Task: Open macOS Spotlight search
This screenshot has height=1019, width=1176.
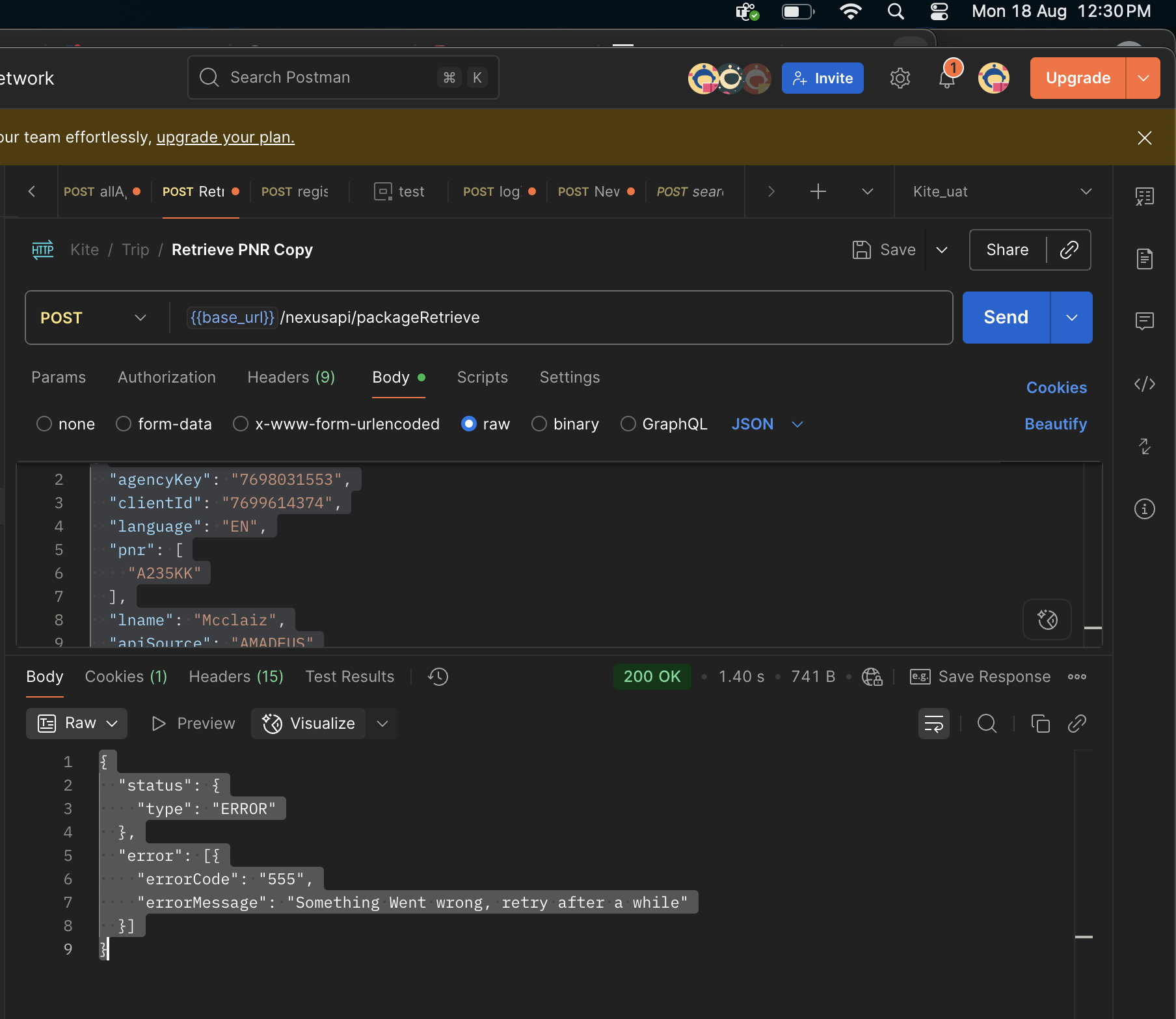Action: tap(896, 12)
